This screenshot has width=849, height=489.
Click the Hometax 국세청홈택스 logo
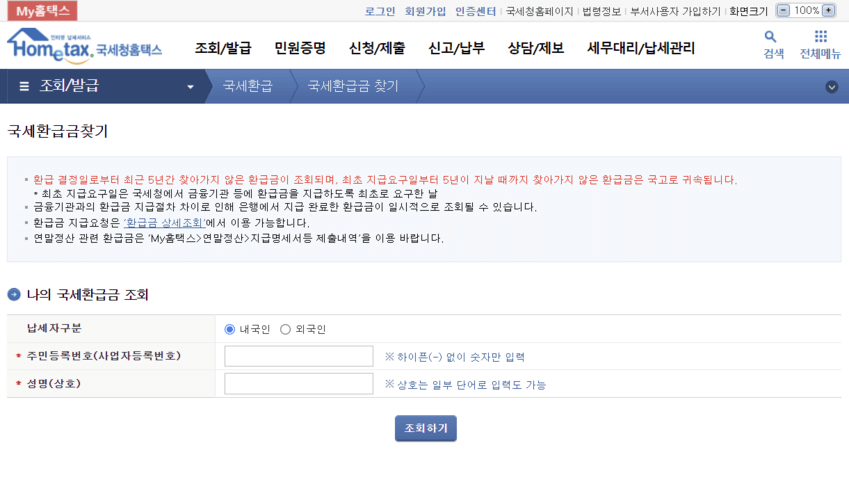point(84,45)
